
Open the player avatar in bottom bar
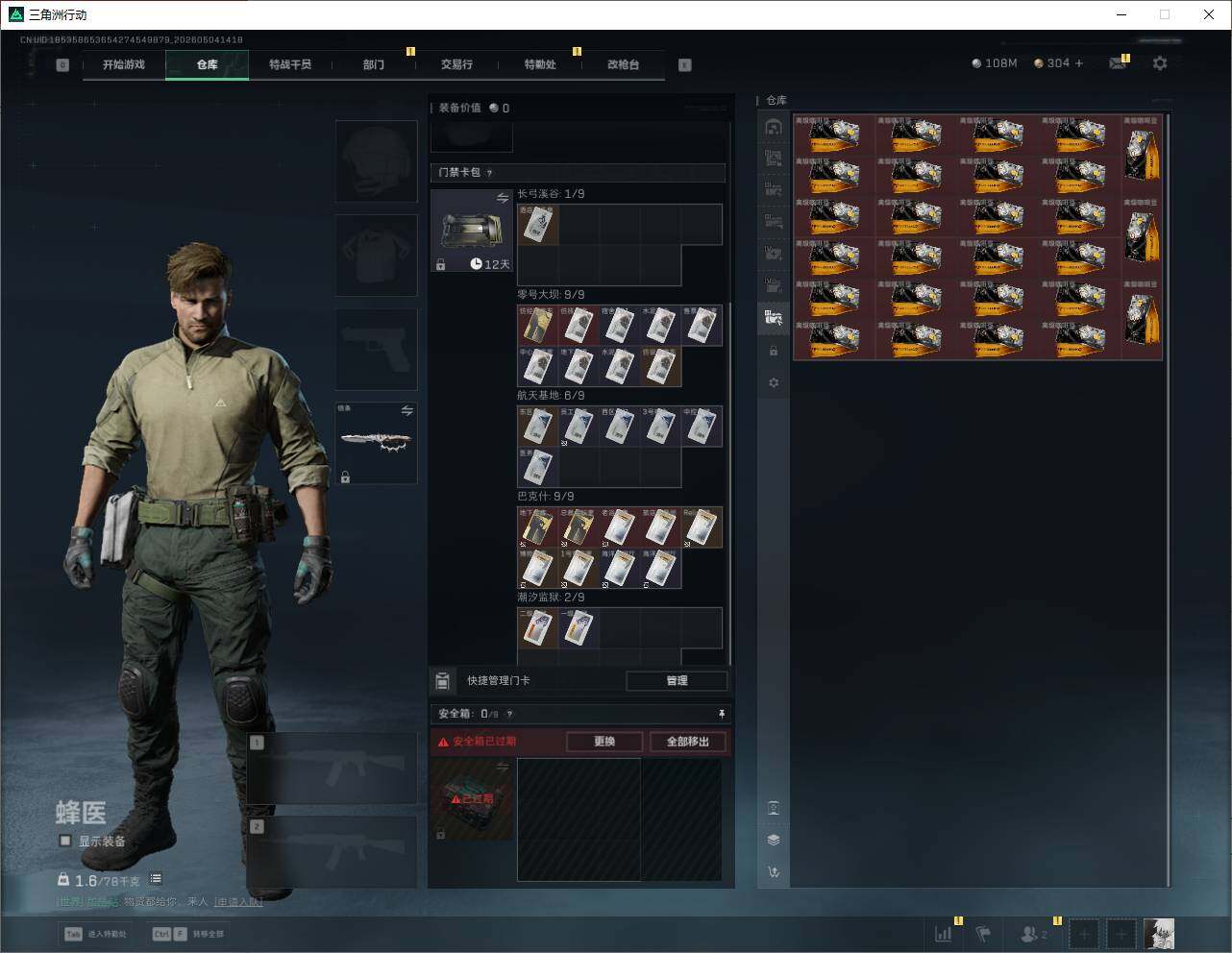[1159, 933]
